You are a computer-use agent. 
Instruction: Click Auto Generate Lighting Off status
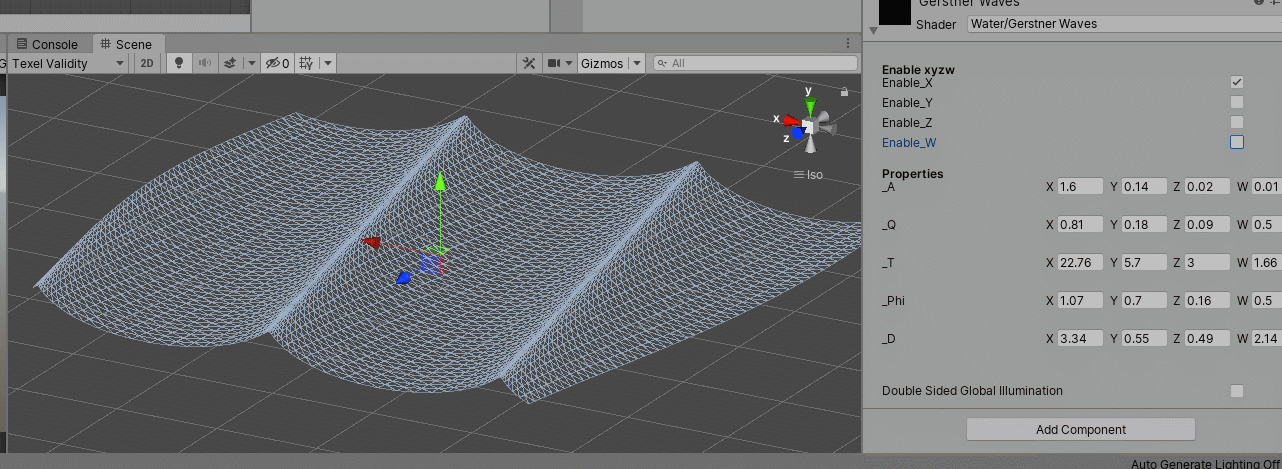[1206, 463]
